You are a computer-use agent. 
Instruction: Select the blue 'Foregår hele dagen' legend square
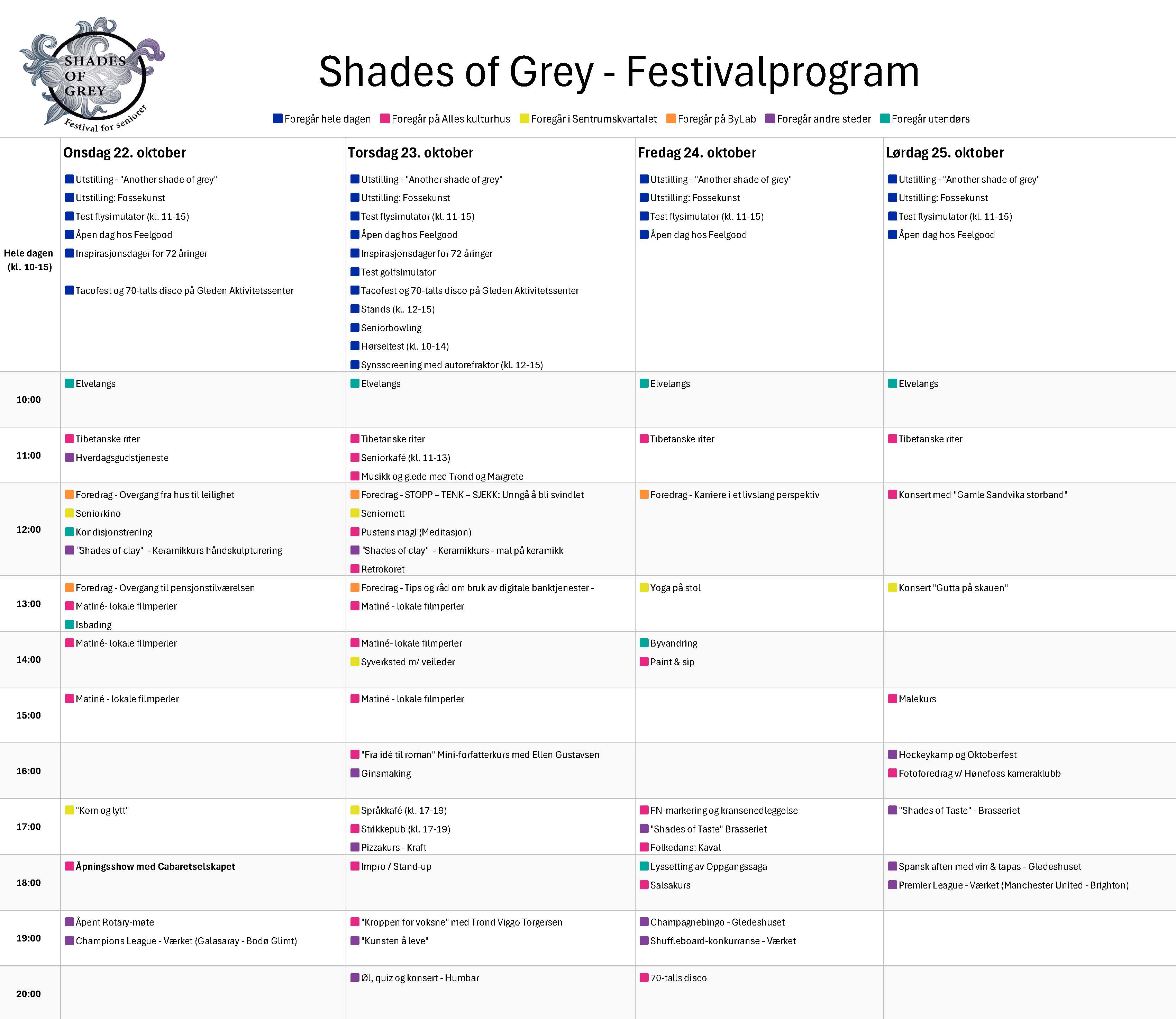(x=278, y=119)
